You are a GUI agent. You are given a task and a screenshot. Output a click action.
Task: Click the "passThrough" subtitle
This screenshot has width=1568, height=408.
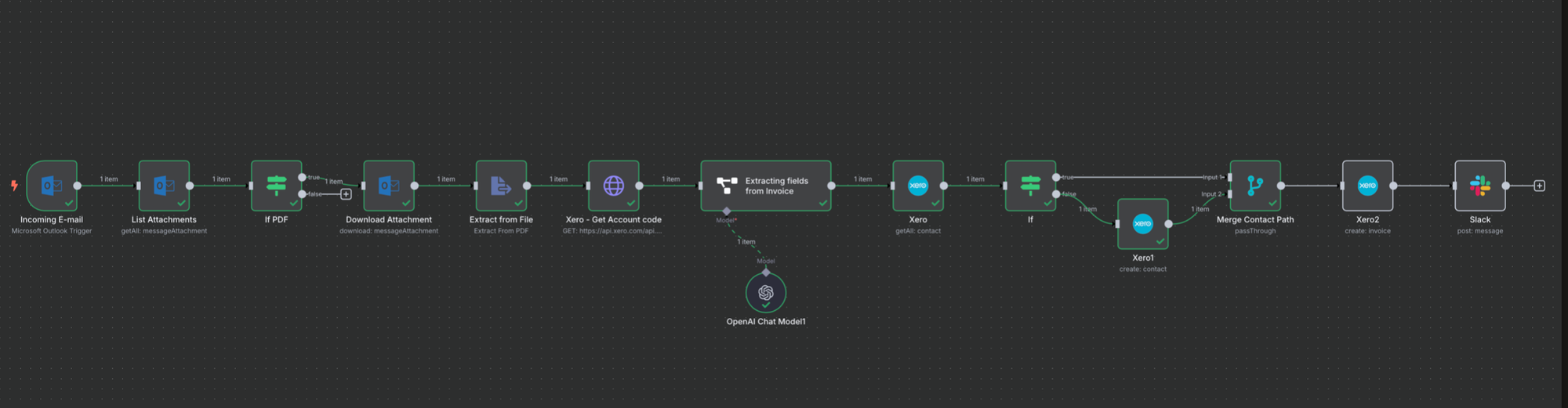click(x=1255, y=231)
